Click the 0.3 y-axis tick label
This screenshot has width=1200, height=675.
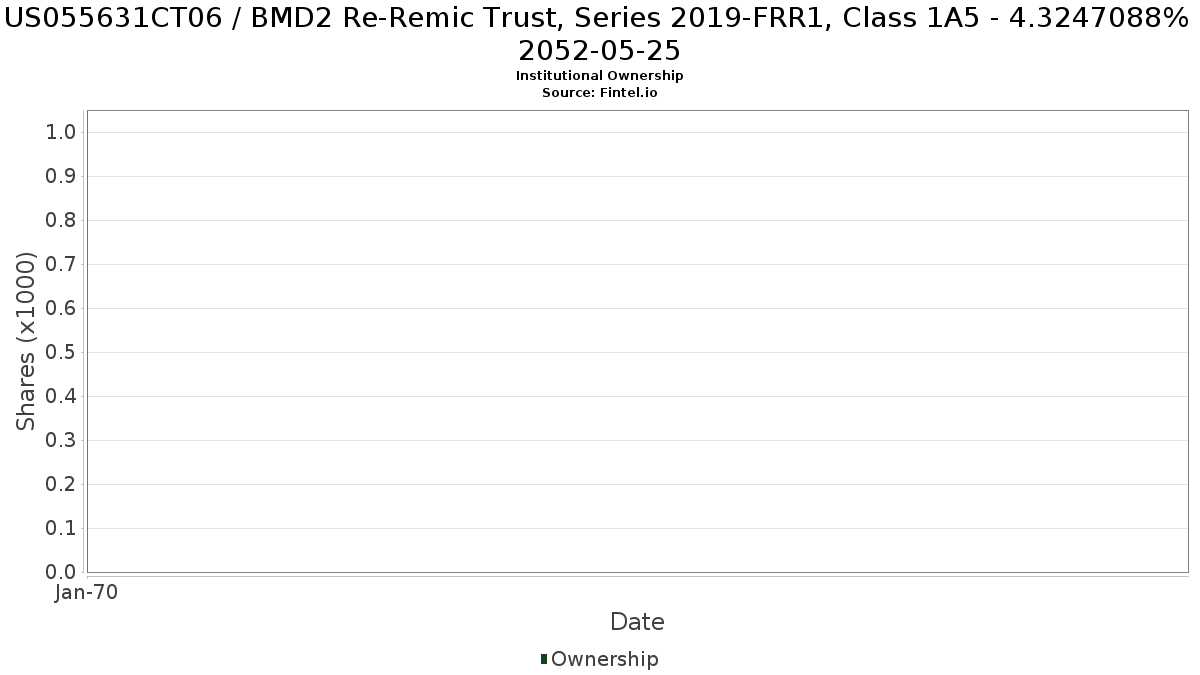tap(61, 441)
